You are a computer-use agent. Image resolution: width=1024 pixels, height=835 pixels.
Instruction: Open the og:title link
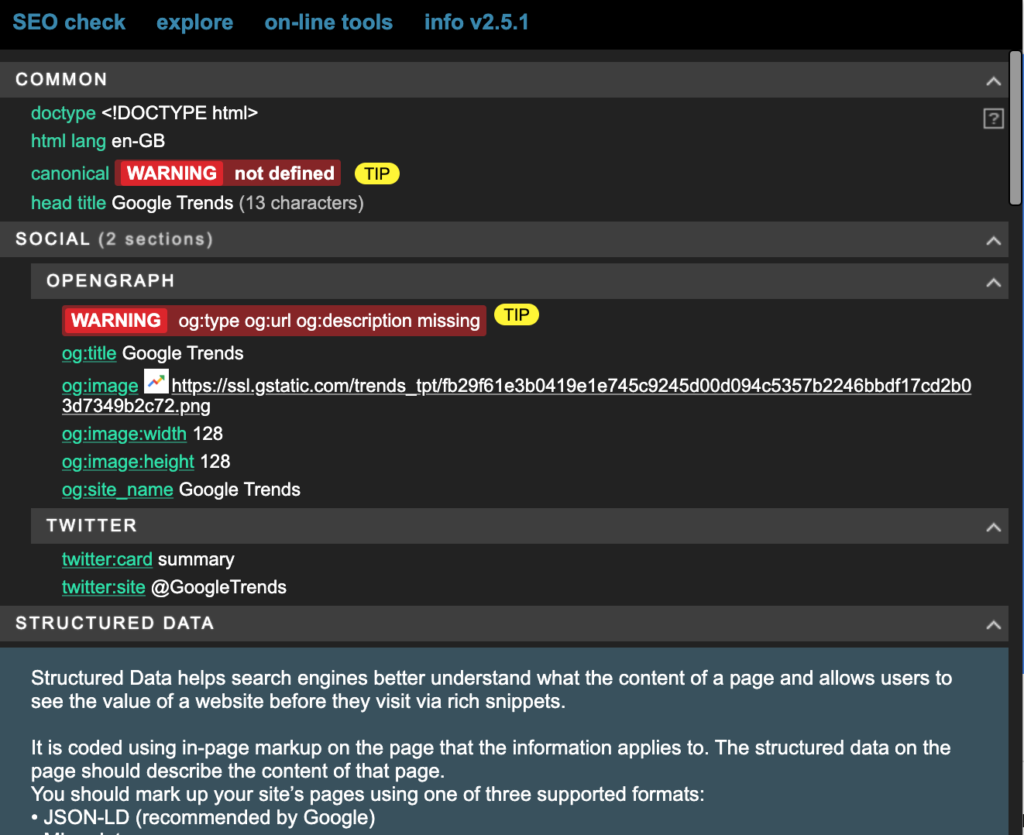(x=89, y=353)
